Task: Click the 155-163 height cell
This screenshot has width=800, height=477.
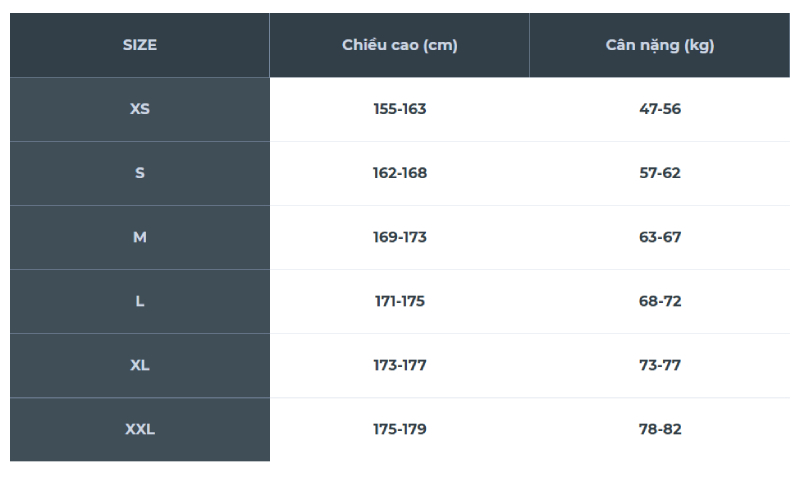Action: [399, 109]
